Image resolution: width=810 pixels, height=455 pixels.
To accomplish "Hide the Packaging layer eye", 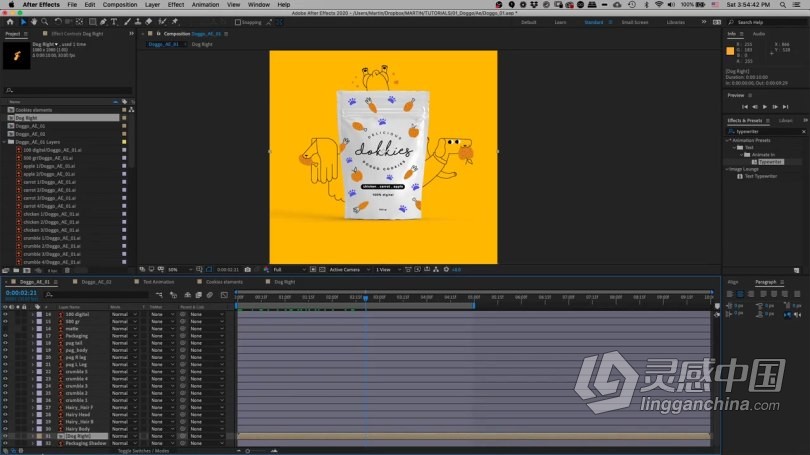I will (x=5, y=336).
